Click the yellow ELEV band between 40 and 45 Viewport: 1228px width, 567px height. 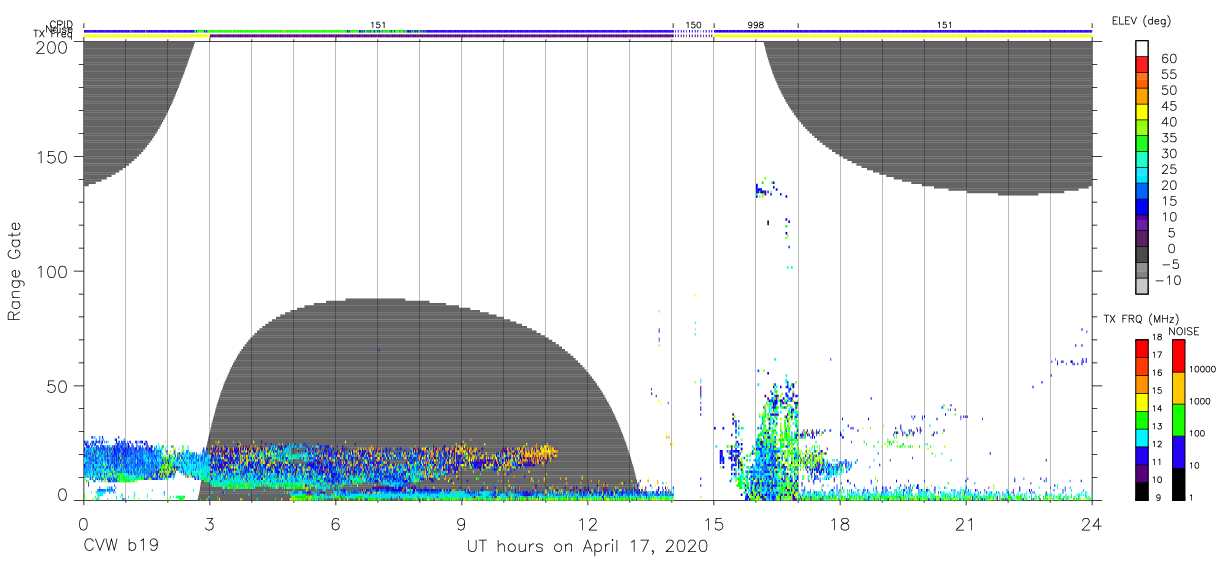pyautogui.click(x=1141, y=112)
